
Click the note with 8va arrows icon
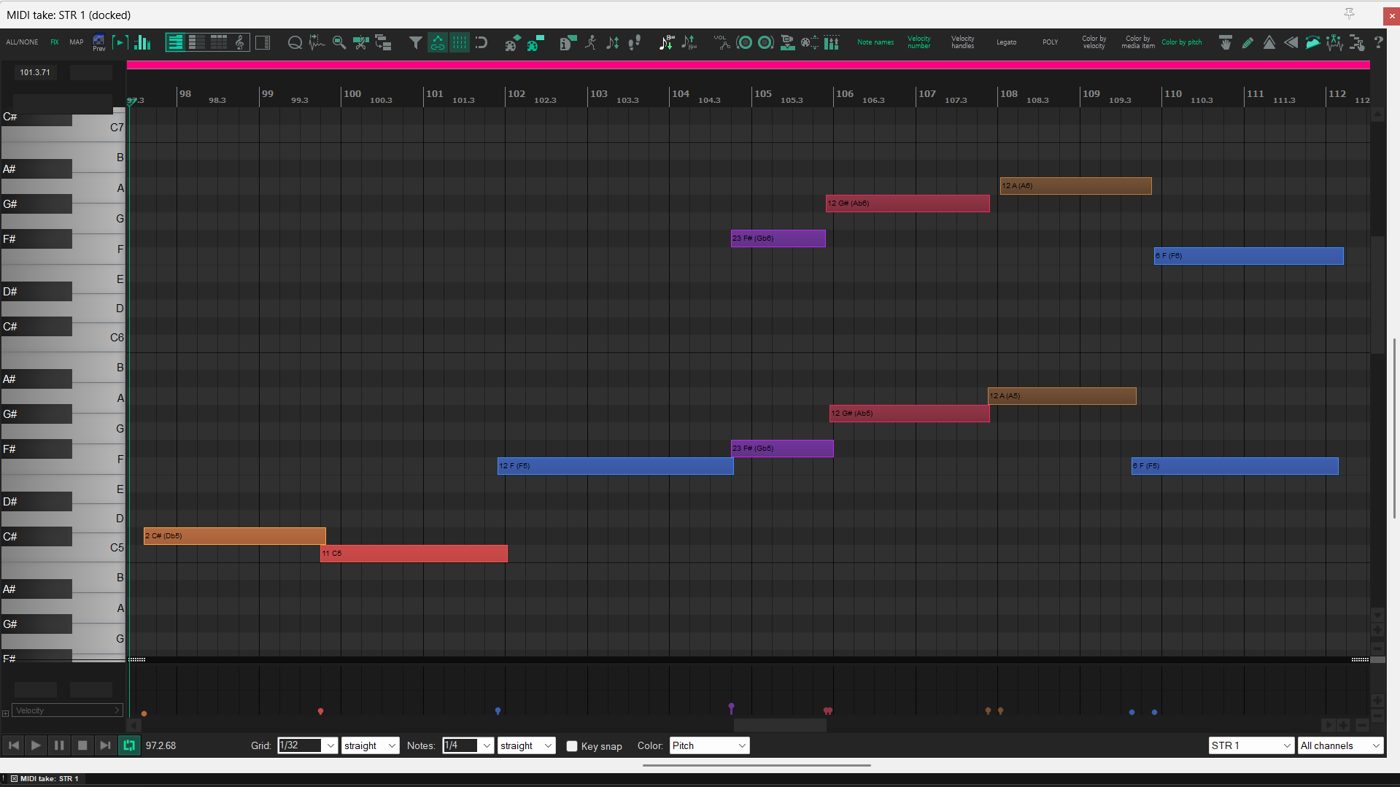pos(666,42)
